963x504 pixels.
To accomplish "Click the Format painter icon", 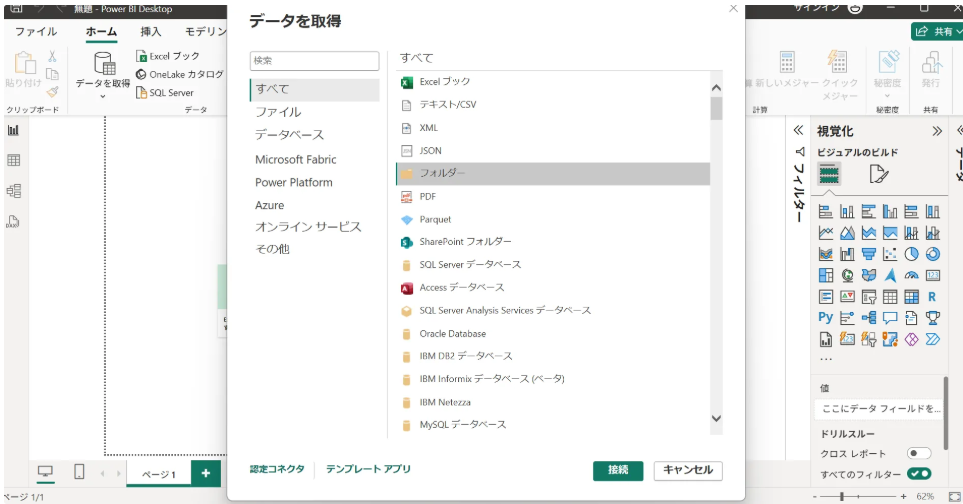I will [52, 92].
